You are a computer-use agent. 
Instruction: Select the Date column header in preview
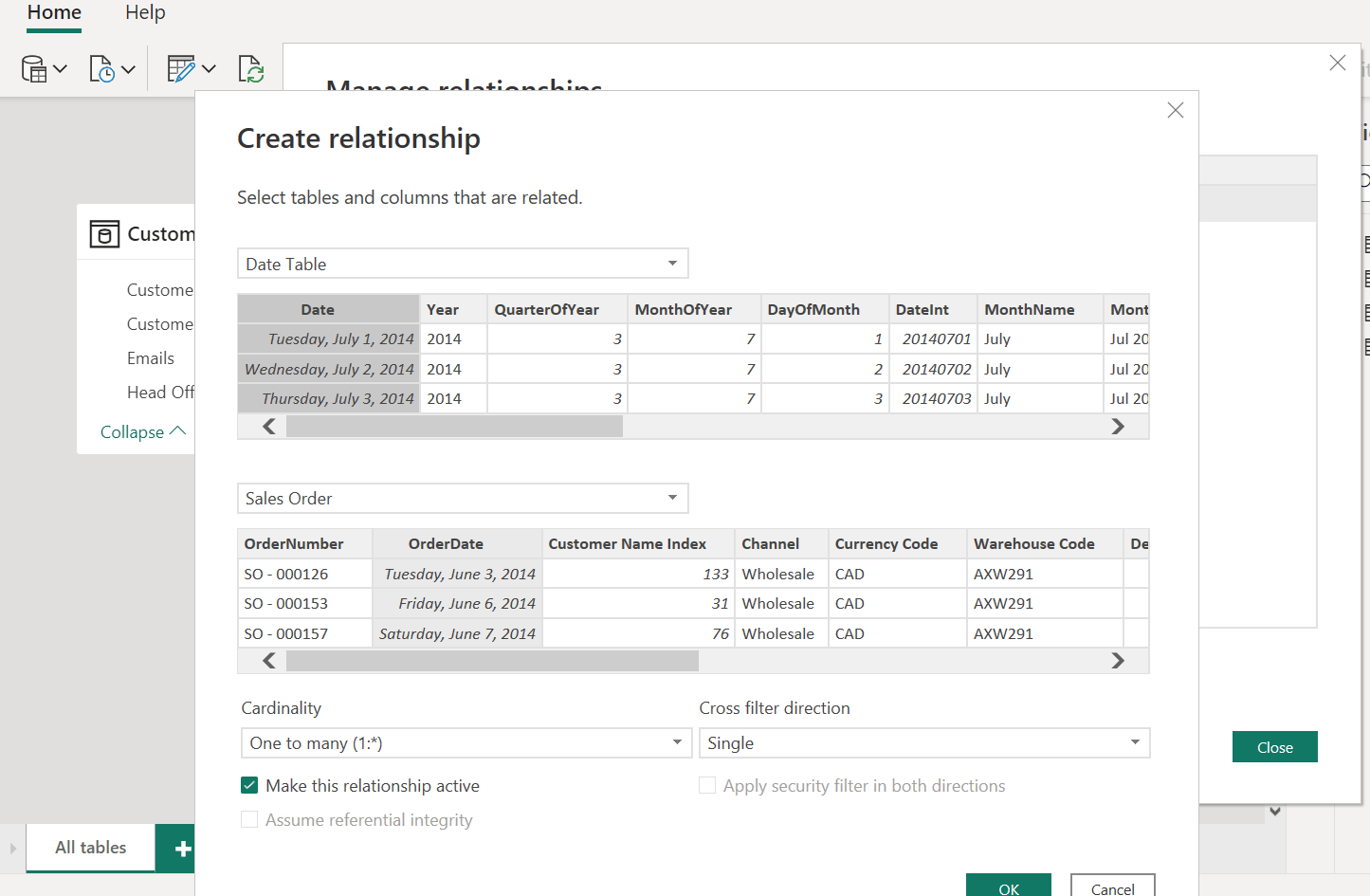[x=317, y=309]
